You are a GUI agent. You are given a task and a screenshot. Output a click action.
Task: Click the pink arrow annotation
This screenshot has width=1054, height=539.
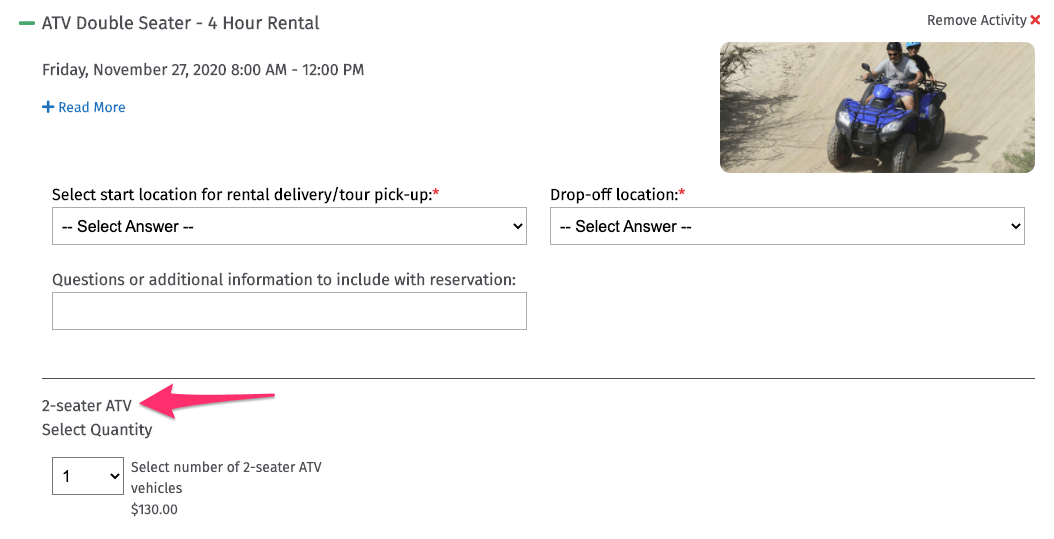(207, 401)
